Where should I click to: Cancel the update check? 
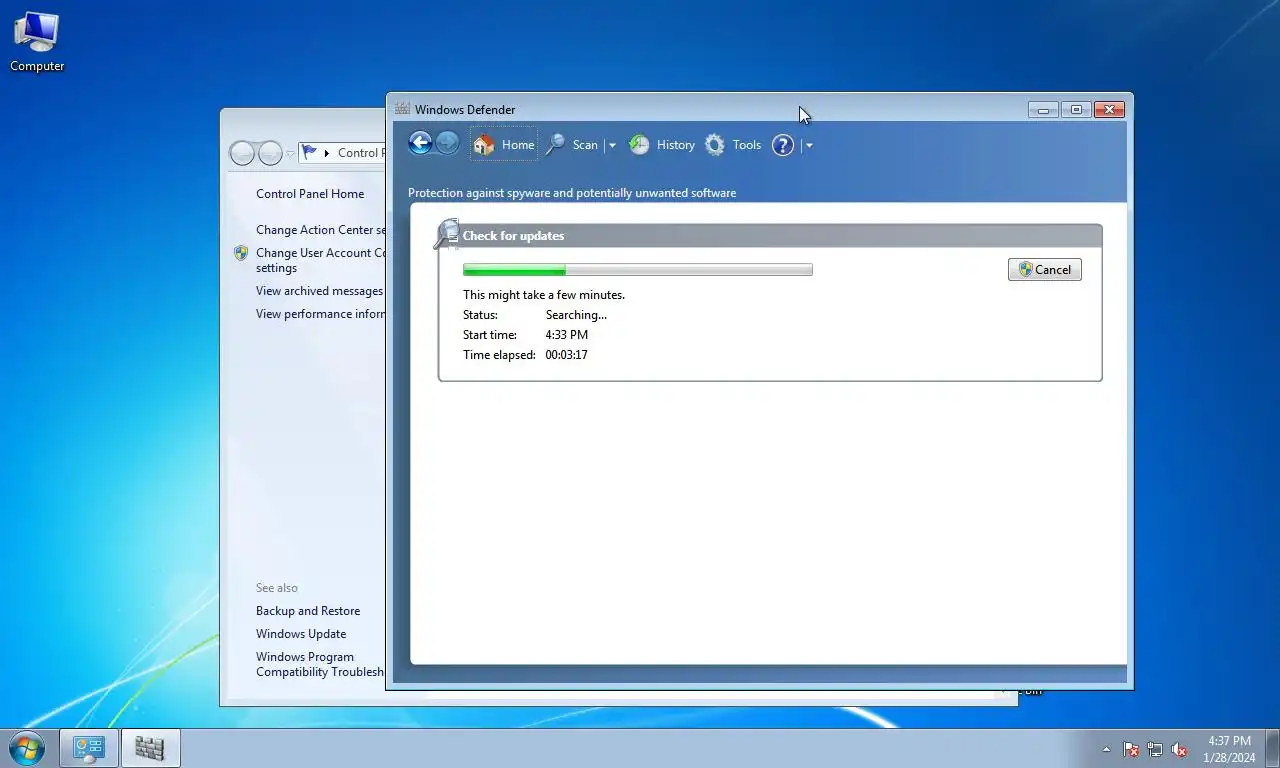tap(1045, 270)
